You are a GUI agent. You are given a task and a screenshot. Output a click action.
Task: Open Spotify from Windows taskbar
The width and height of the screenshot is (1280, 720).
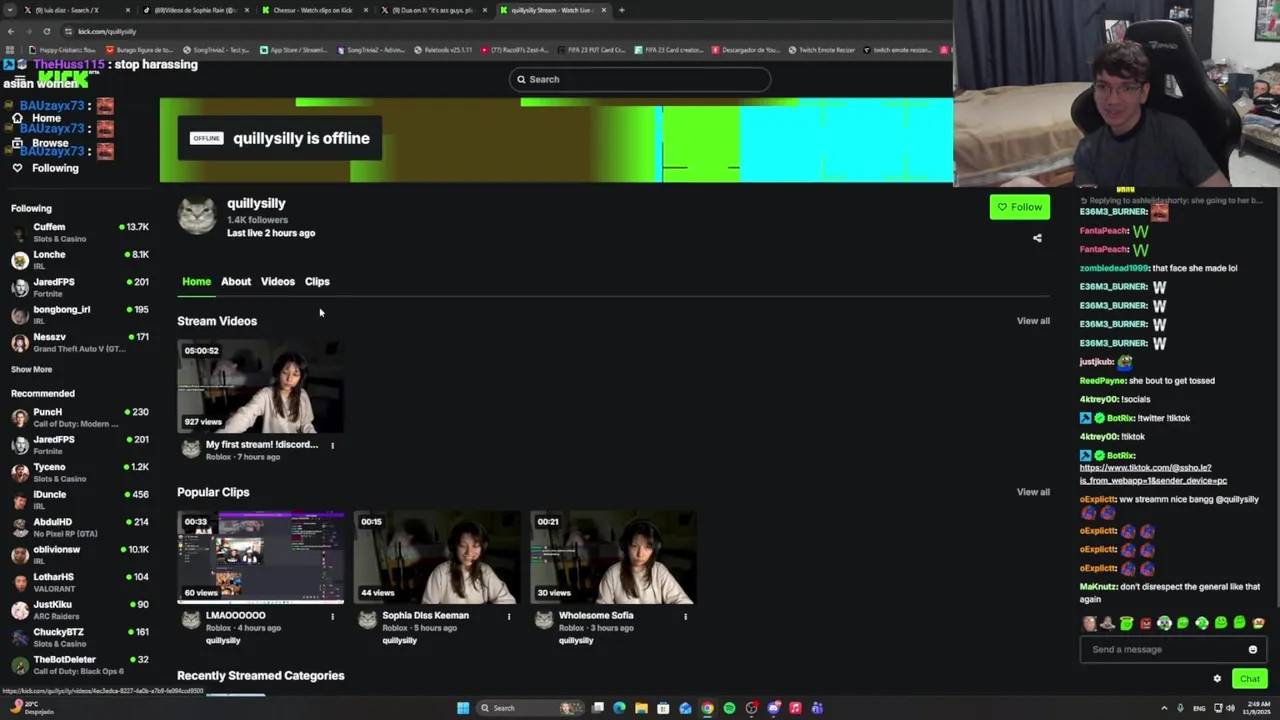pyautogui.click(x=729, y=708)
